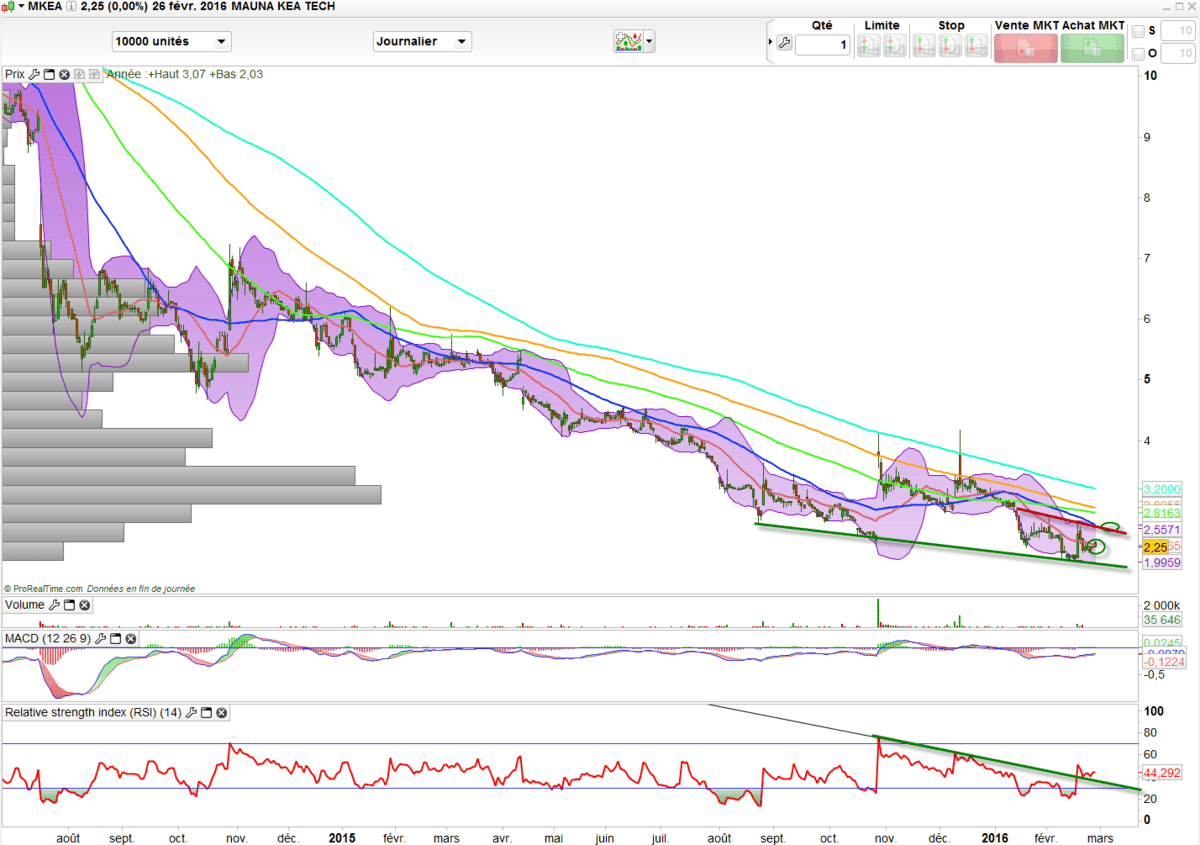Close the Prix panel with X icon
The height and width of the screenshot is (845, 1200).
(x=64, y=74)
